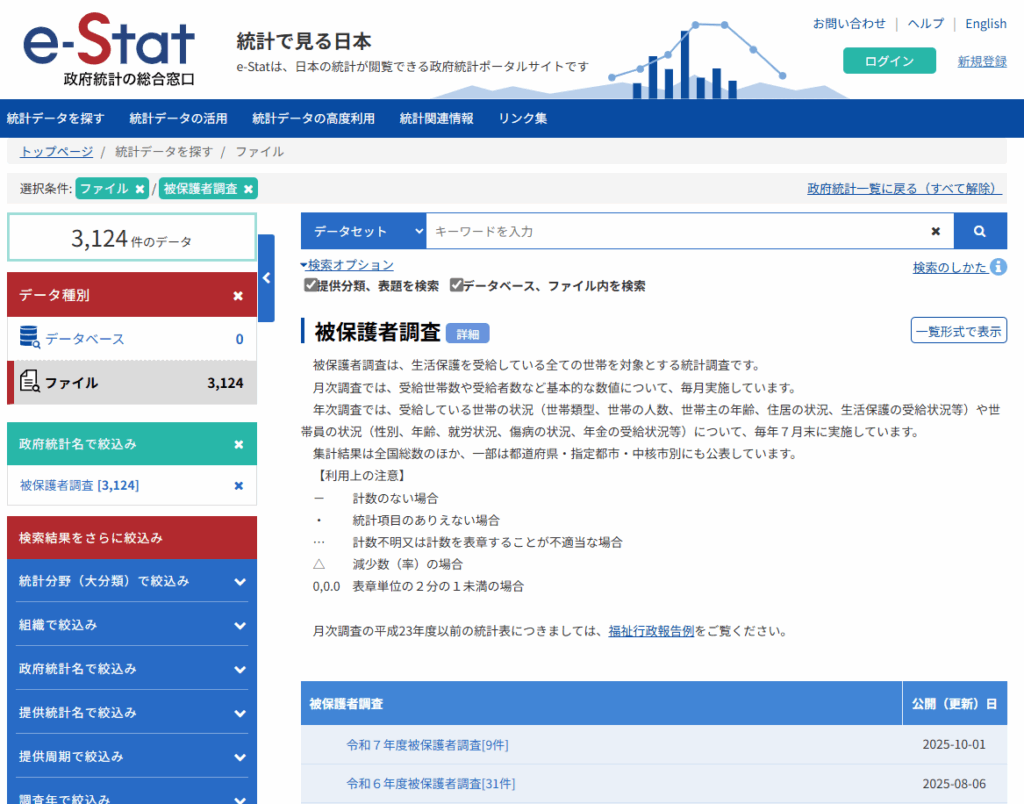This screenshot has height=804, width=1024.
Task: Click the keyword input field
Action: (x=675, y=231)
